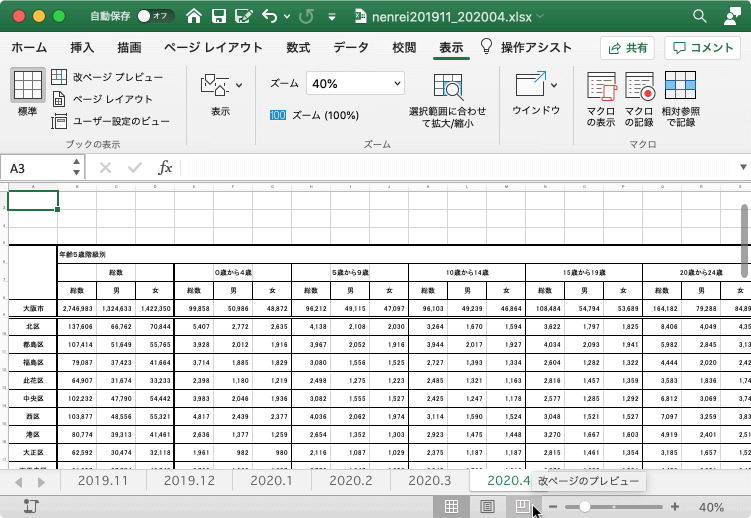751x518 pixels.
Task: Click the share account person icon
Action: [x=732, y=16]
